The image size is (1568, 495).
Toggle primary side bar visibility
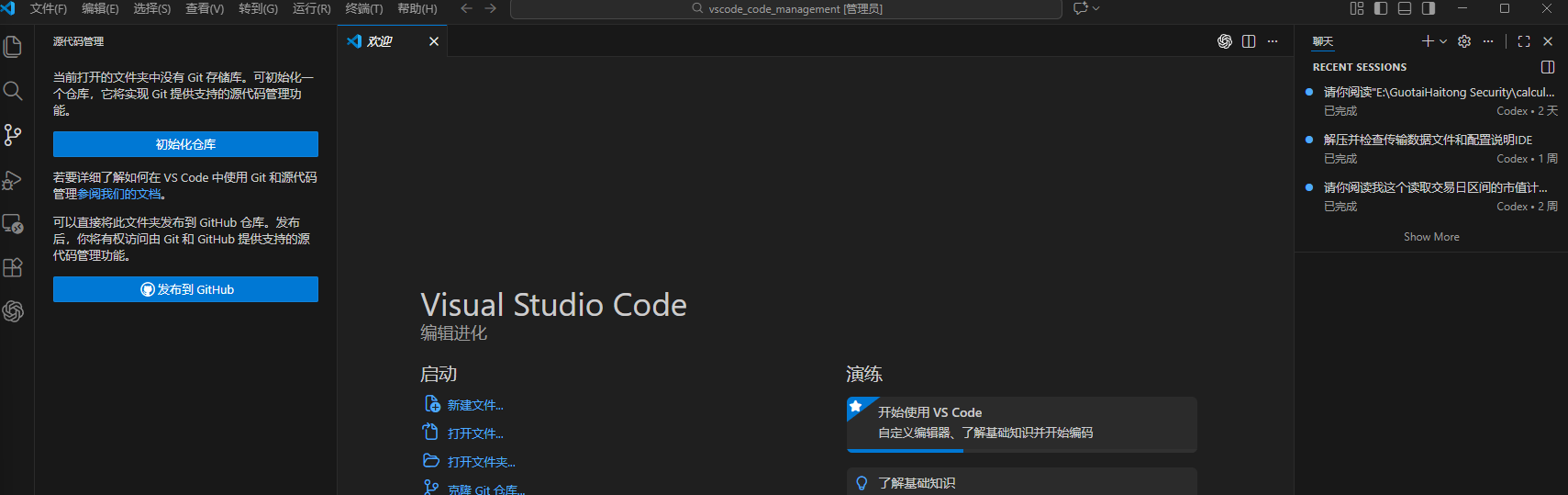pyautogui.click(x=1381, y=8)
